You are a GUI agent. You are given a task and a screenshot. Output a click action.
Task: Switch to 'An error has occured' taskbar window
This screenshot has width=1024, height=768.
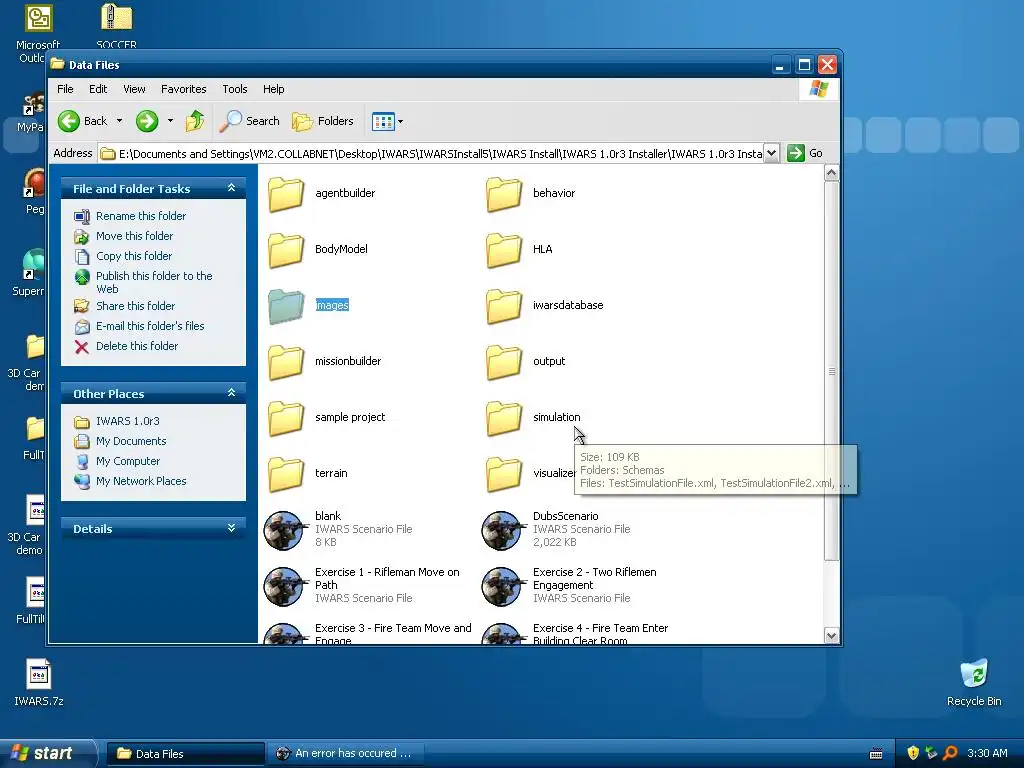click(x=344, y=754)
